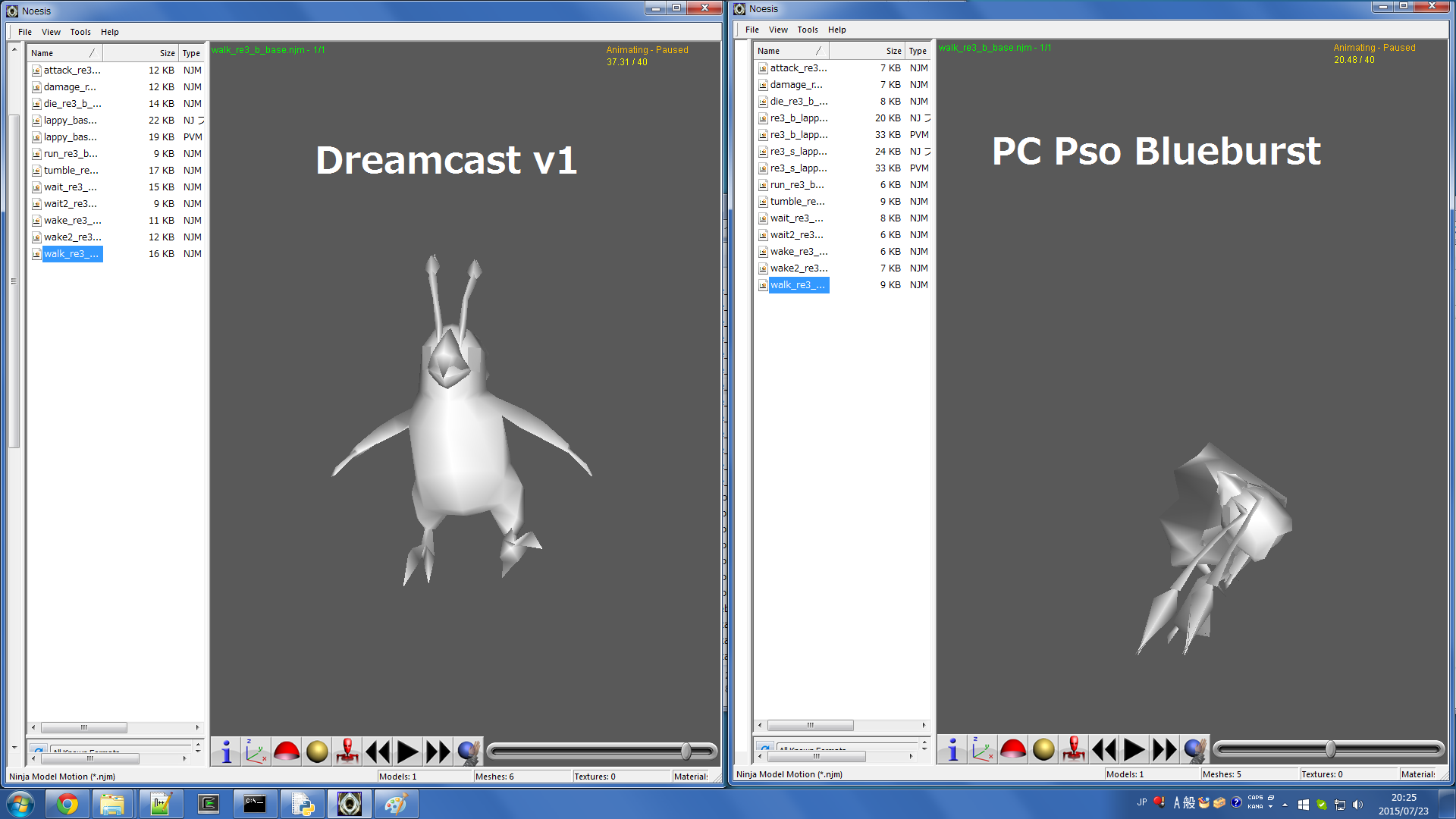Rewind animation in right Noesis window
The width and height of the screenshot is (1456, 819).
point(1104,749)
